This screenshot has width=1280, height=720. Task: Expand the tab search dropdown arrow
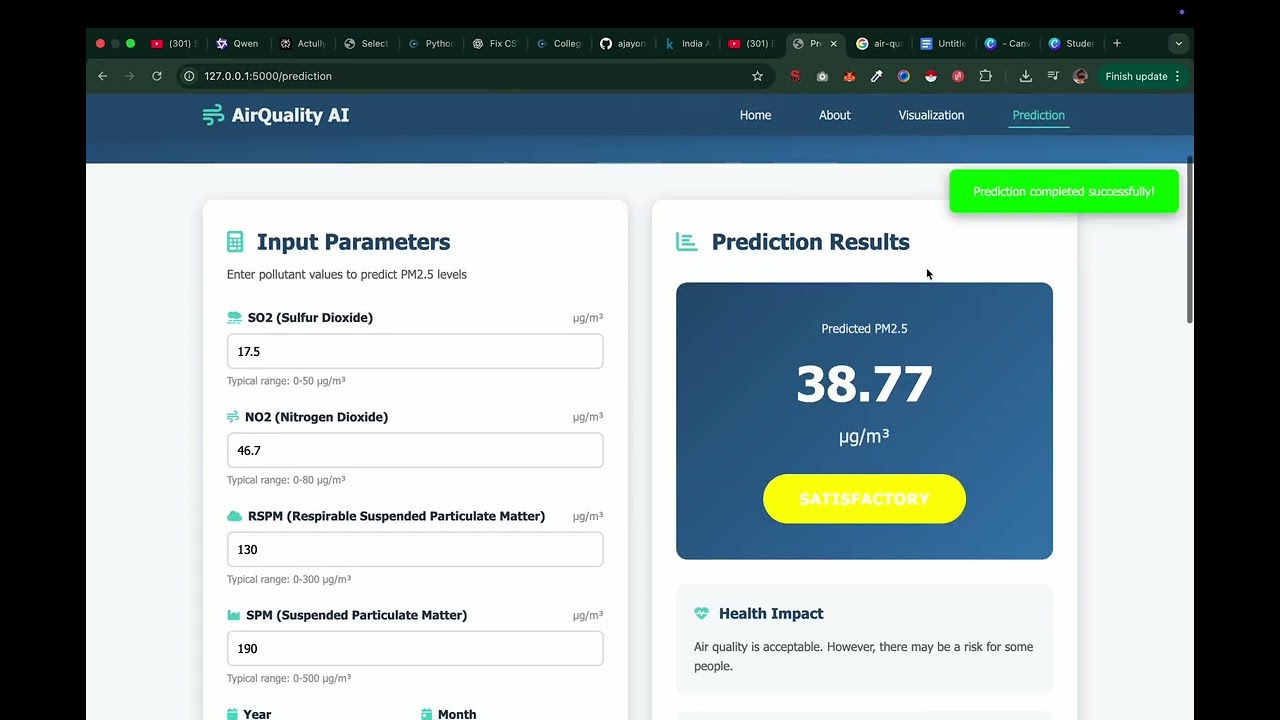(1179, 44)
